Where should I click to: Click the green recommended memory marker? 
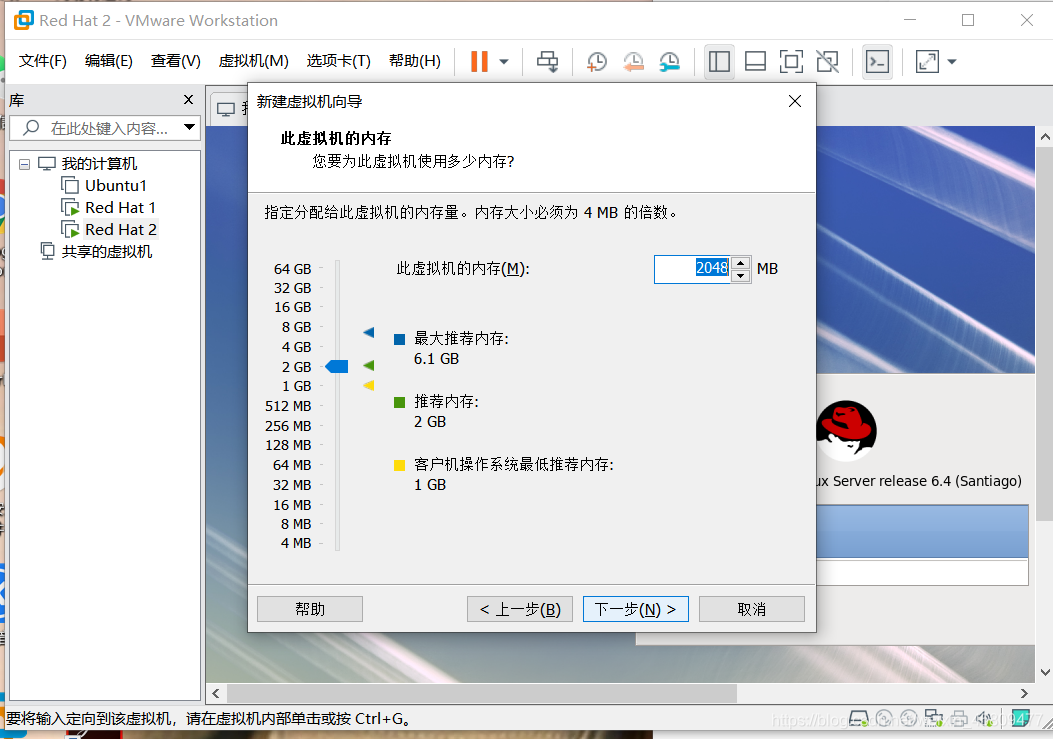369,365
